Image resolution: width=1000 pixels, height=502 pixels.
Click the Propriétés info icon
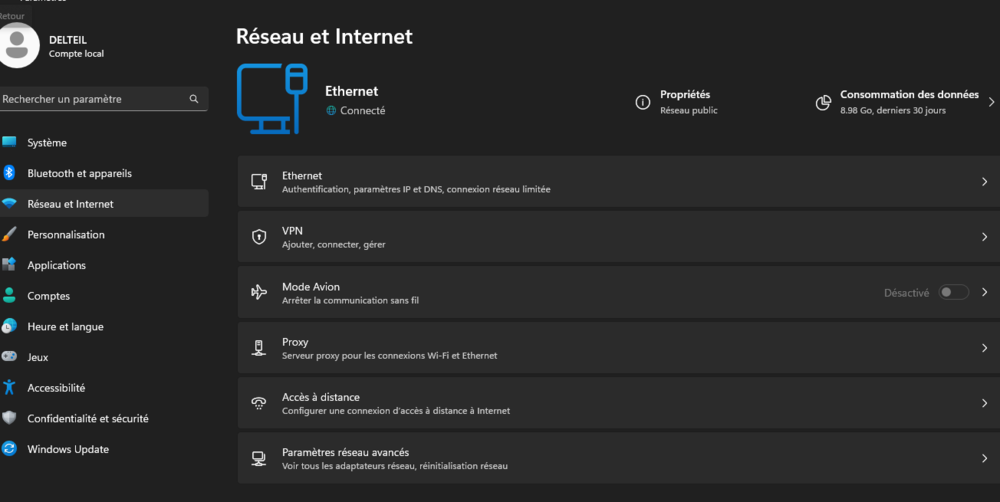643,102
